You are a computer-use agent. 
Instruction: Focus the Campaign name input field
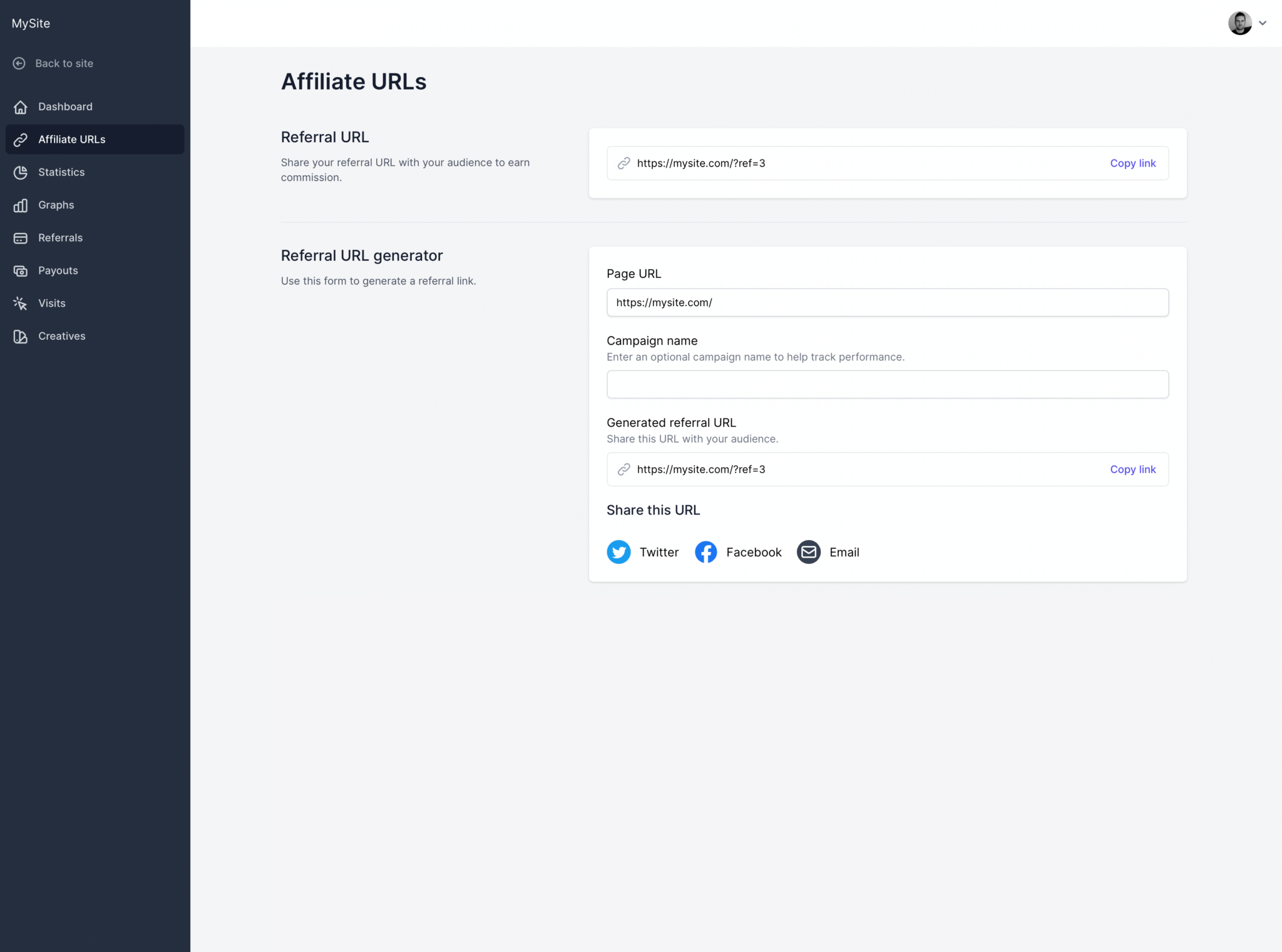click(887, 384)
